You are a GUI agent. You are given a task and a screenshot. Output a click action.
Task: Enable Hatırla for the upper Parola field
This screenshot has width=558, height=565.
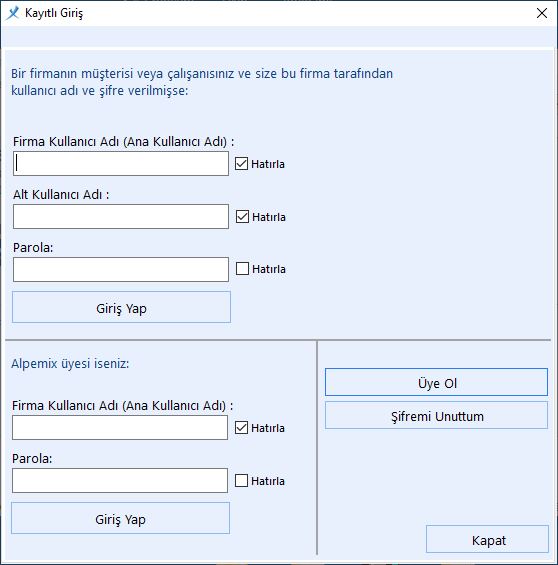click(242, 268)
